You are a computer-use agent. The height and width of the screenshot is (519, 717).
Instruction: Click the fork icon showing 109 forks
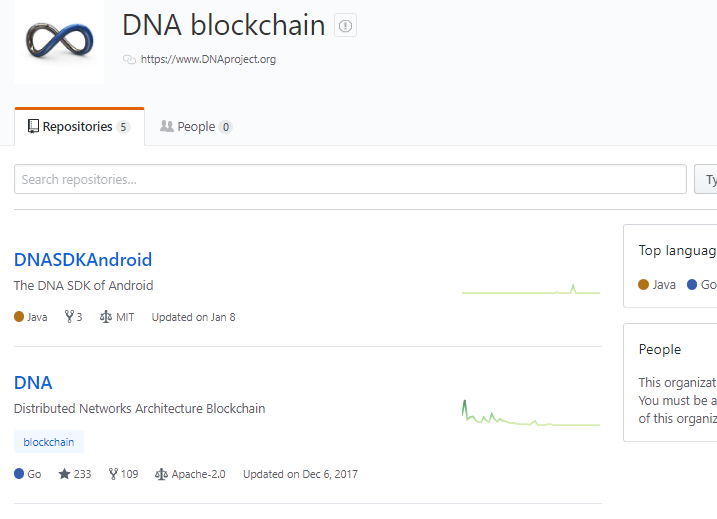point(113,474)
